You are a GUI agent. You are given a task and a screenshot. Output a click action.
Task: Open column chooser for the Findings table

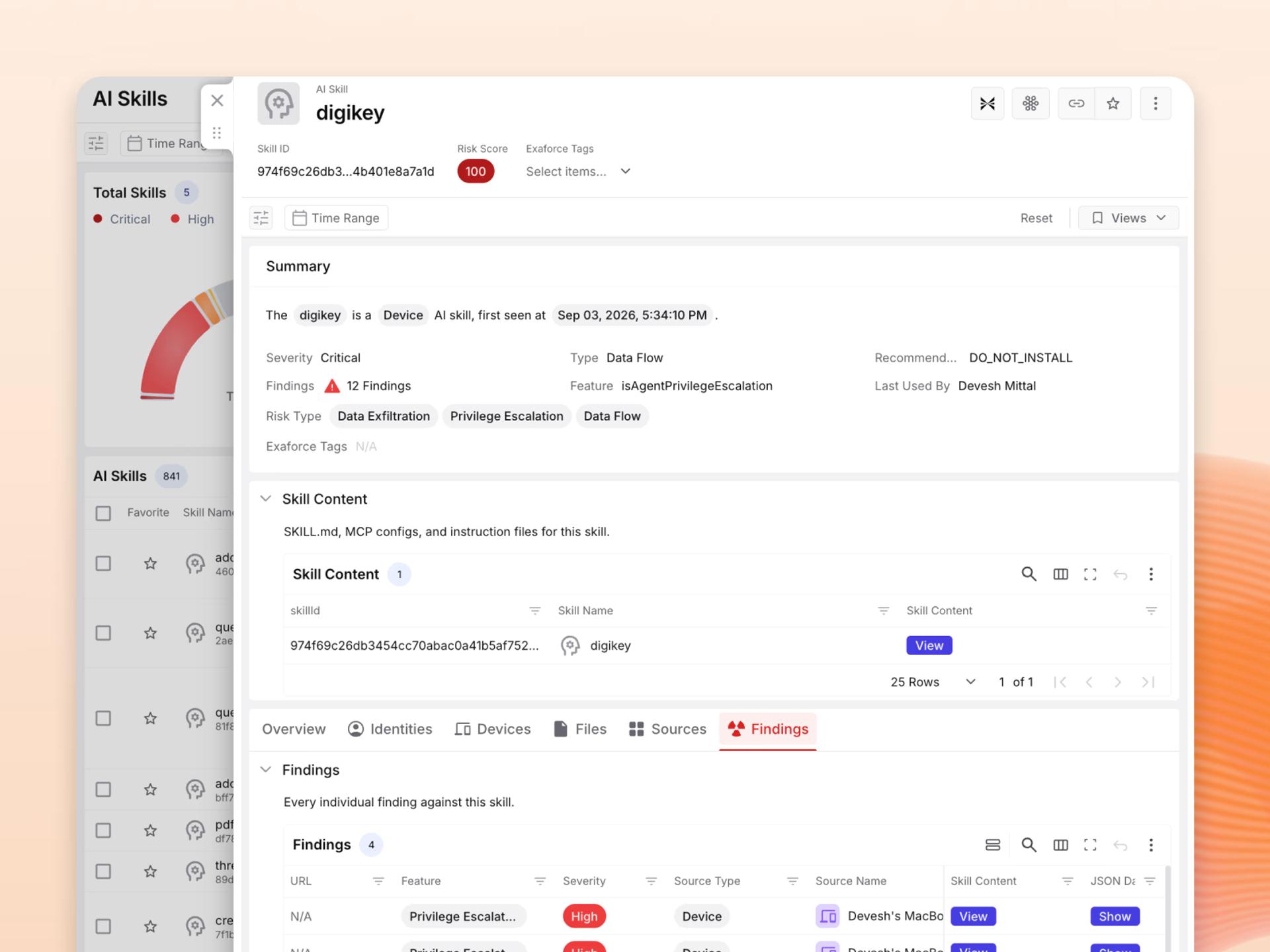pos(1060,845)
